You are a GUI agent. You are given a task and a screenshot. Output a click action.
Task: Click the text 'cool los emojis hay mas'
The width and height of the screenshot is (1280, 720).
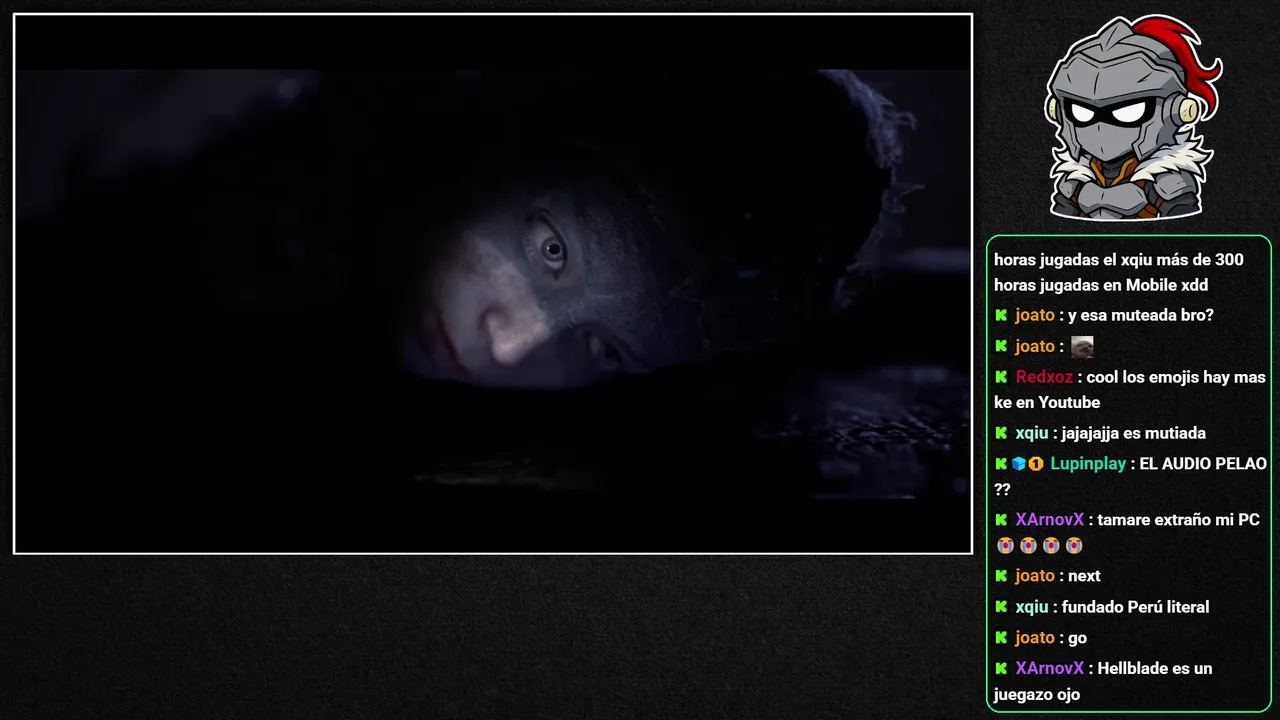[1176, 377]
